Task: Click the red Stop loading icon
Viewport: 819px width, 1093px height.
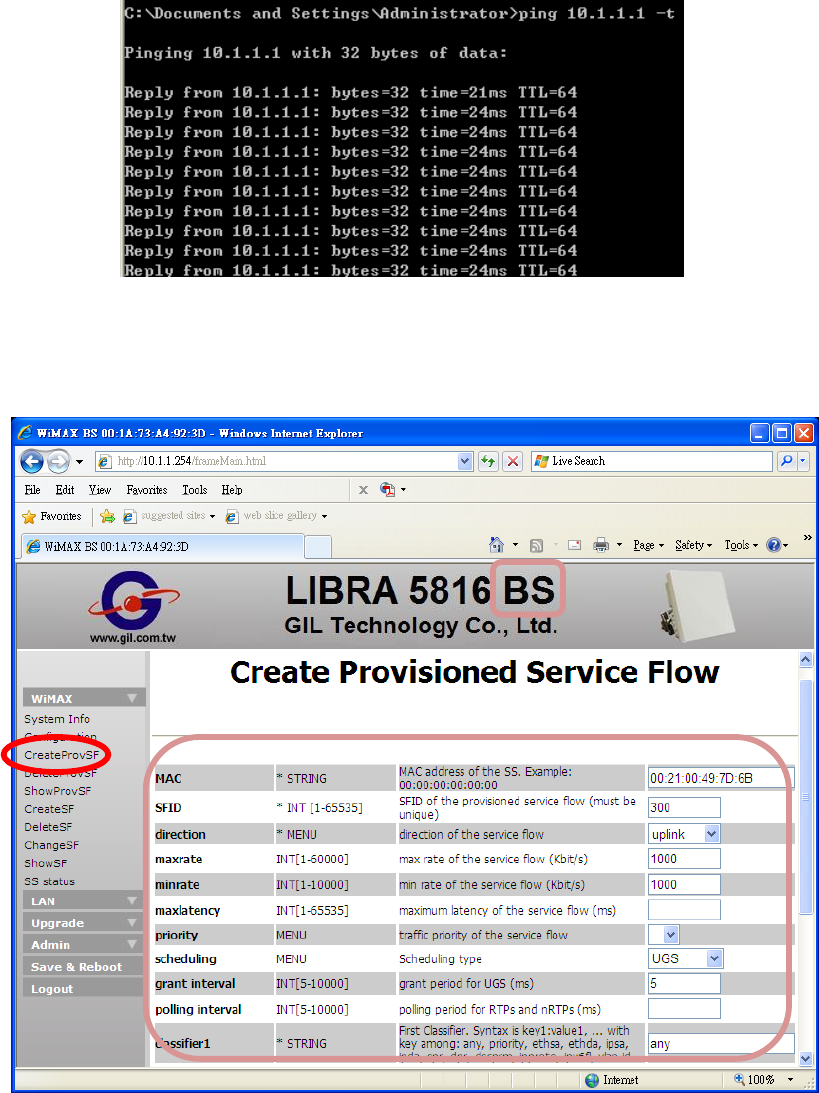Action: 513,461
